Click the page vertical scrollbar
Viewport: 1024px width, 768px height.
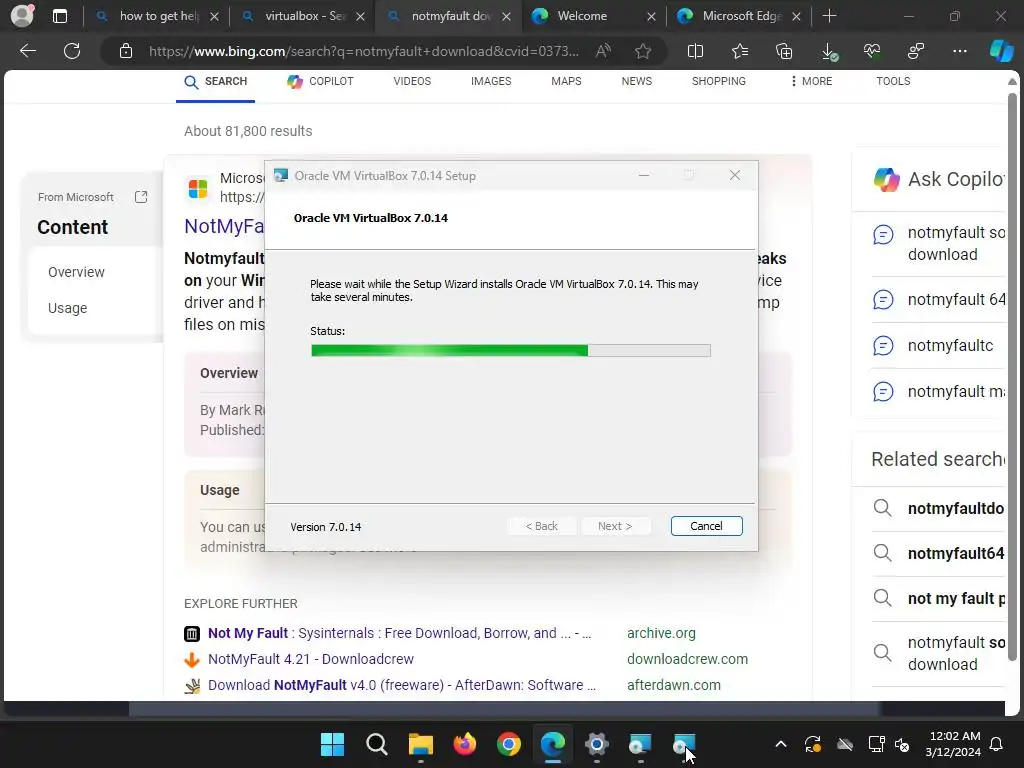pyautogui.click(x=1012, y=376)
